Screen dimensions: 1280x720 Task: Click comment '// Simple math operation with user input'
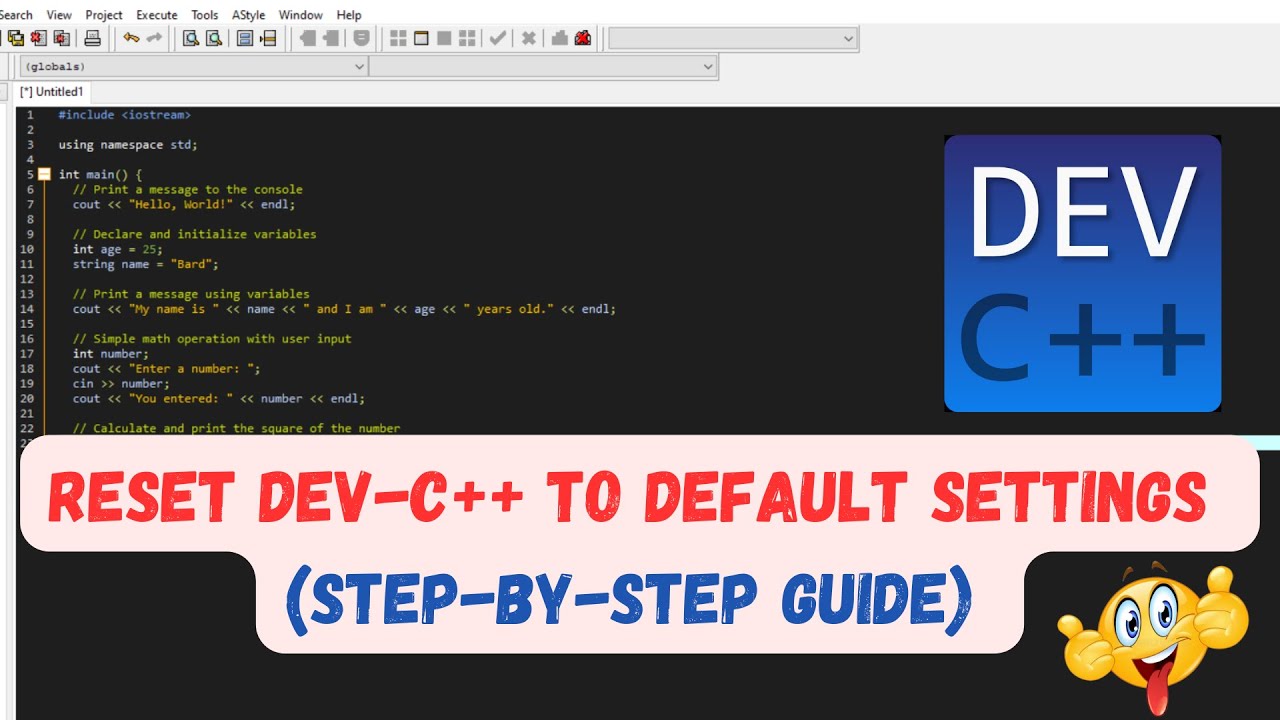(212, 339)
